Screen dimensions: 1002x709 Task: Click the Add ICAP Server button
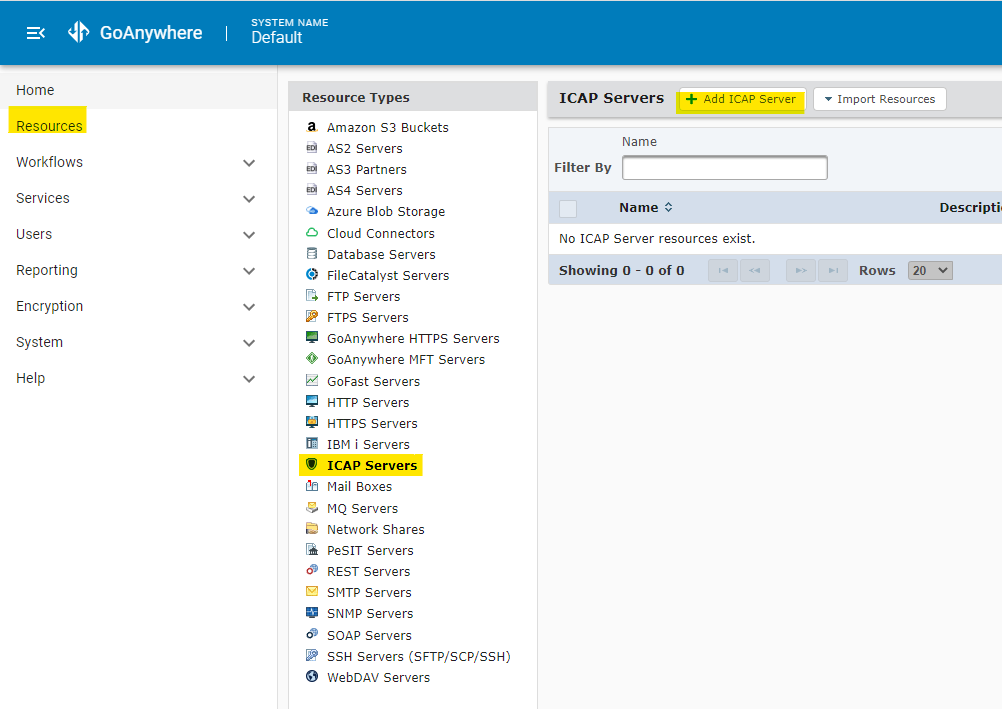click(742, 99)
